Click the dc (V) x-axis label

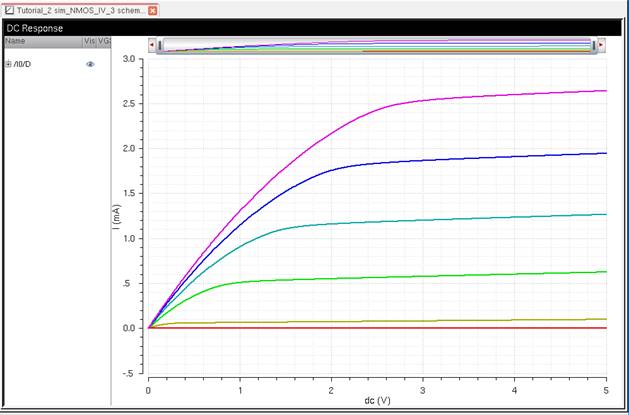(x=376, y=401)
